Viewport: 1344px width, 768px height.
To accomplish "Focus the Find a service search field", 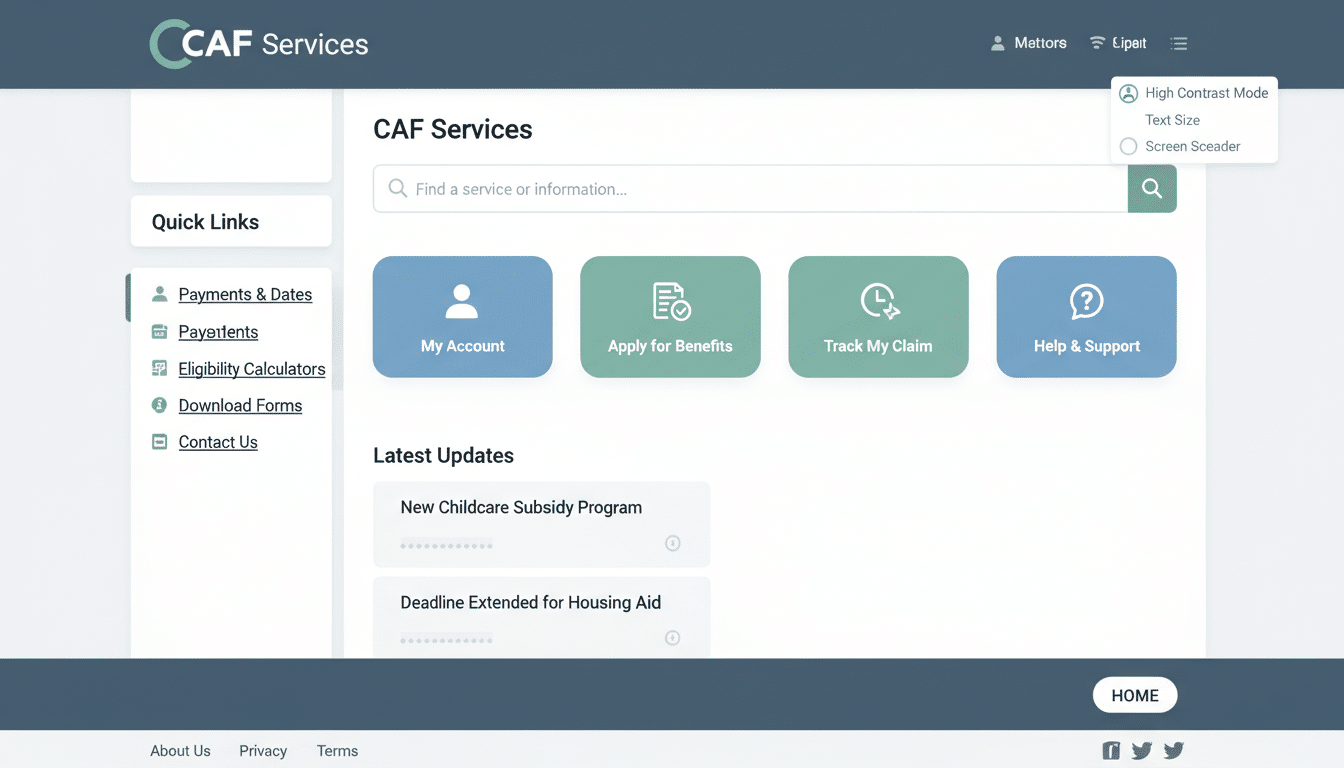I will [750, 189].
